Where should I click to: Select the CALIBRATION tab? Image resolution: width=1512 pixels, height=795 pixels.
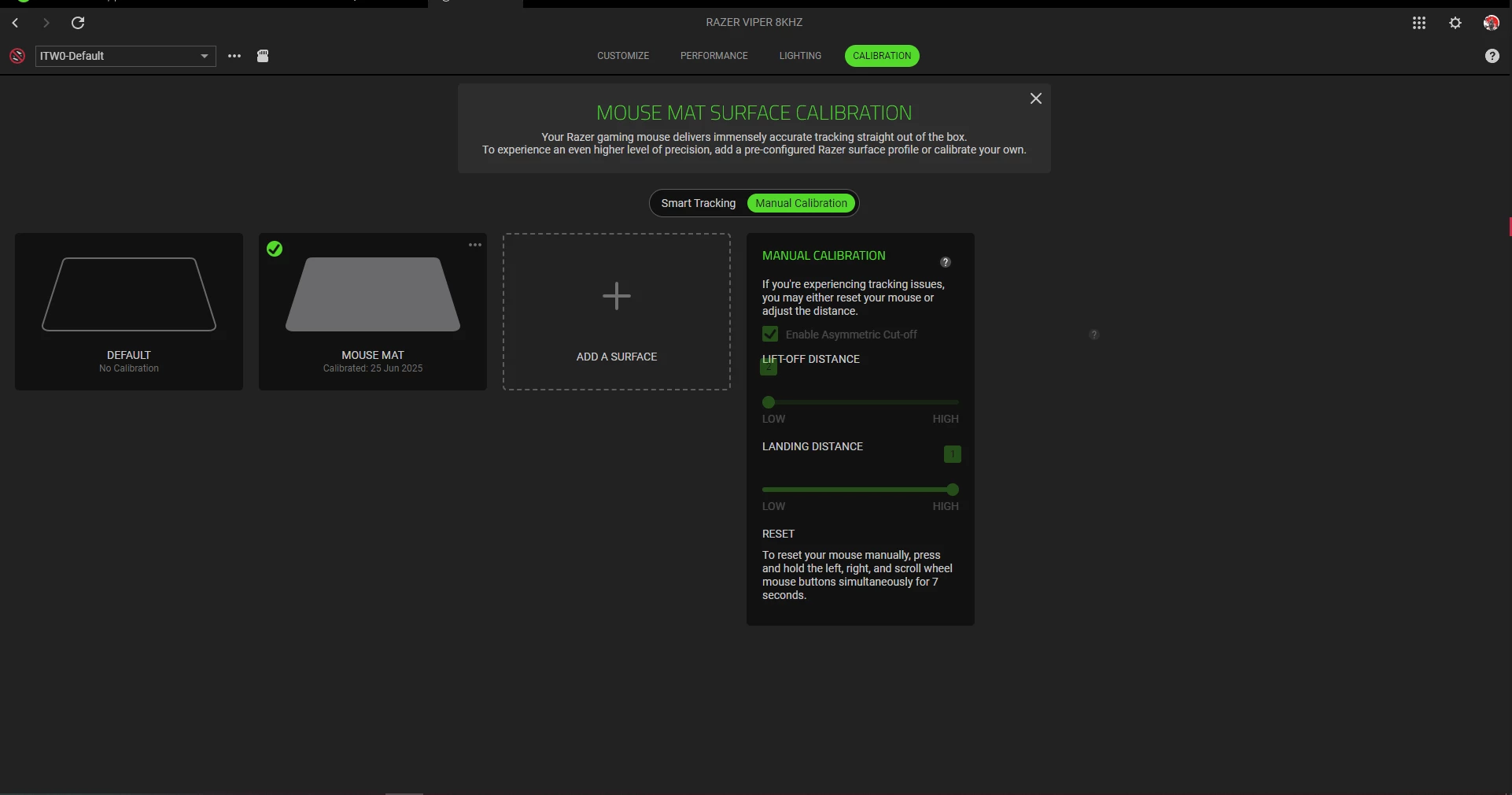click(x=882, y=56)
